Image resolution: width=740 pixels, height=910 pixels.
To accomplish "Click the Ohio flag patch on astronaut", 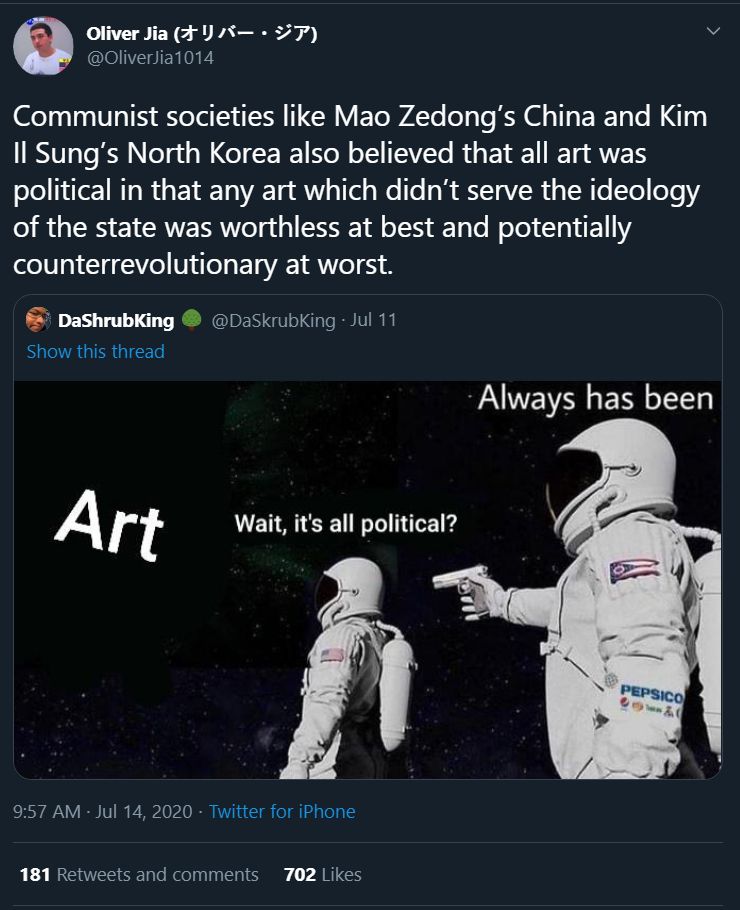I will pyautogui.click(x=634, y=570).
